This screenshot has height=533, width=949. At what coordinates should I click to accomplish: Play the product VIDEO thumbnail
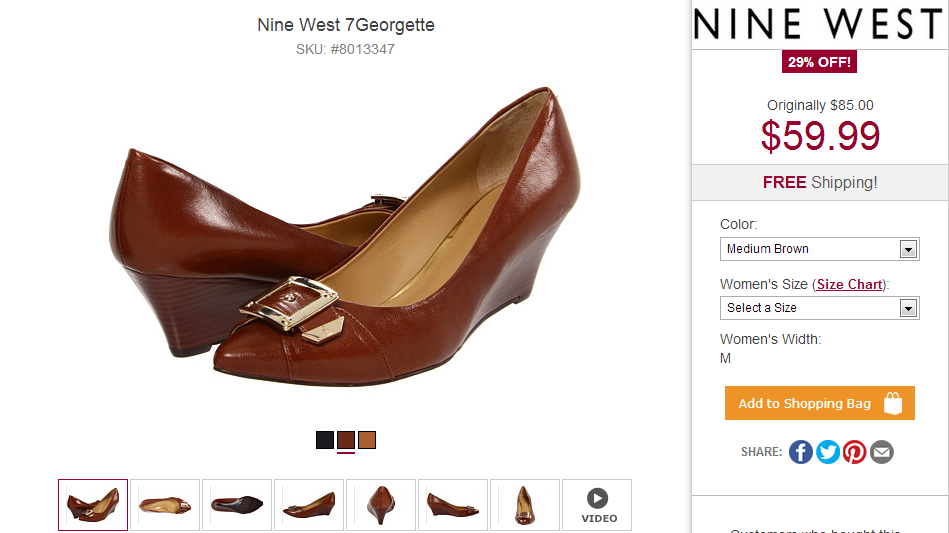point(597,505)
